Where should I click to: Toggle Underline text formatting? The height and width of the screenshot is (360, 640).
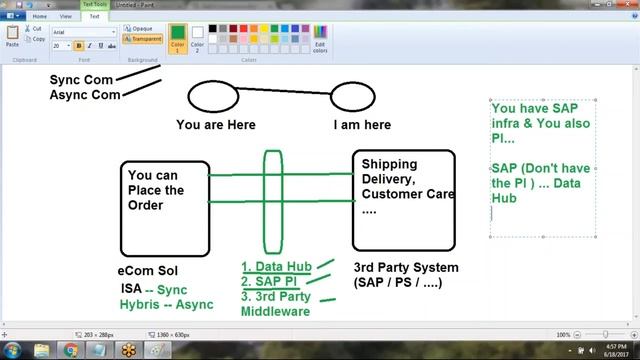tap(101, 46)
